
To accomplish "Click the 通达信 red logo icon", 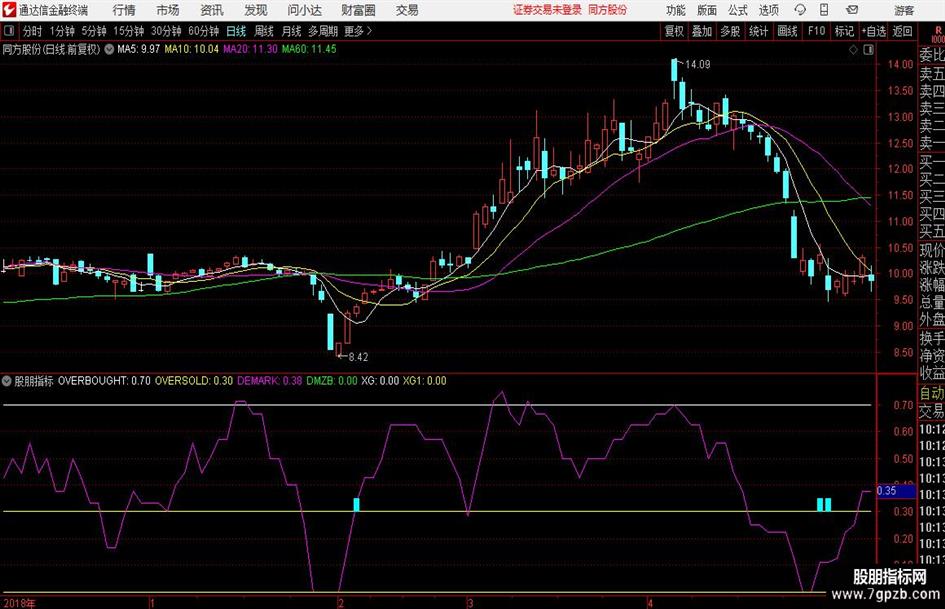I will [x=8, y=10].
